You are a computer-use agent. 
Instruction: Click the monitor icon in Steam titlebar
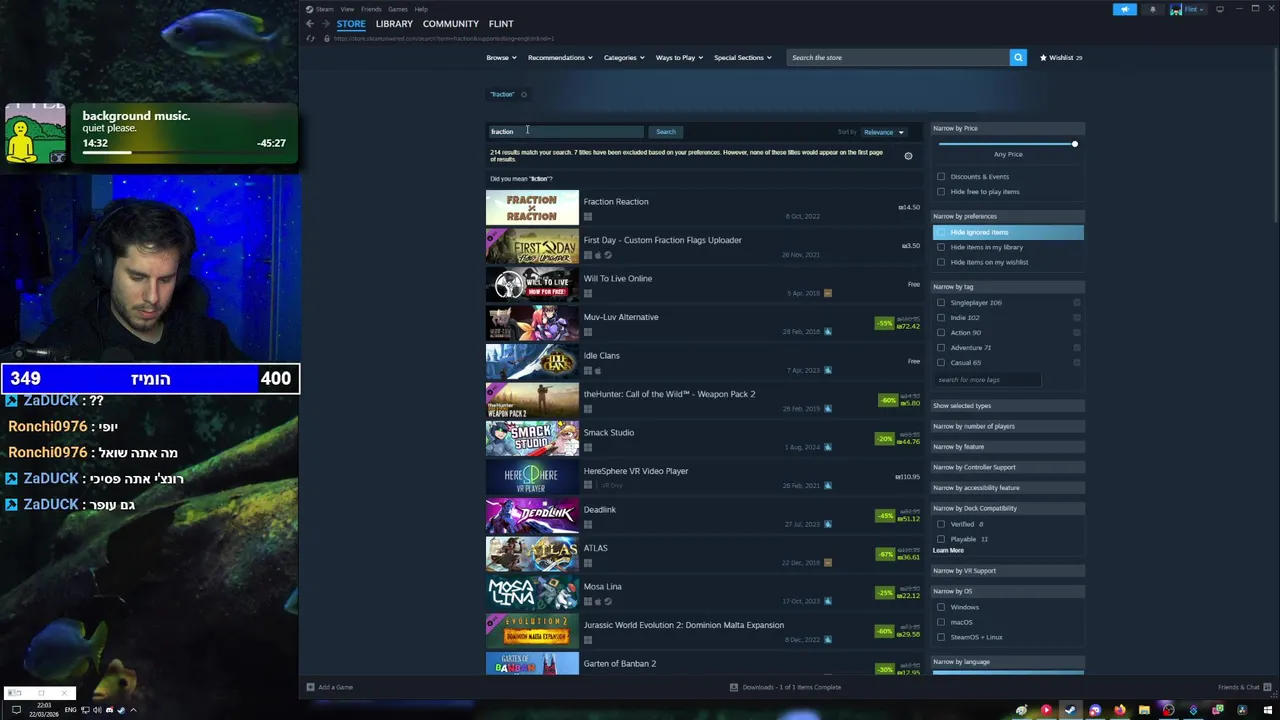point(1219,9)
